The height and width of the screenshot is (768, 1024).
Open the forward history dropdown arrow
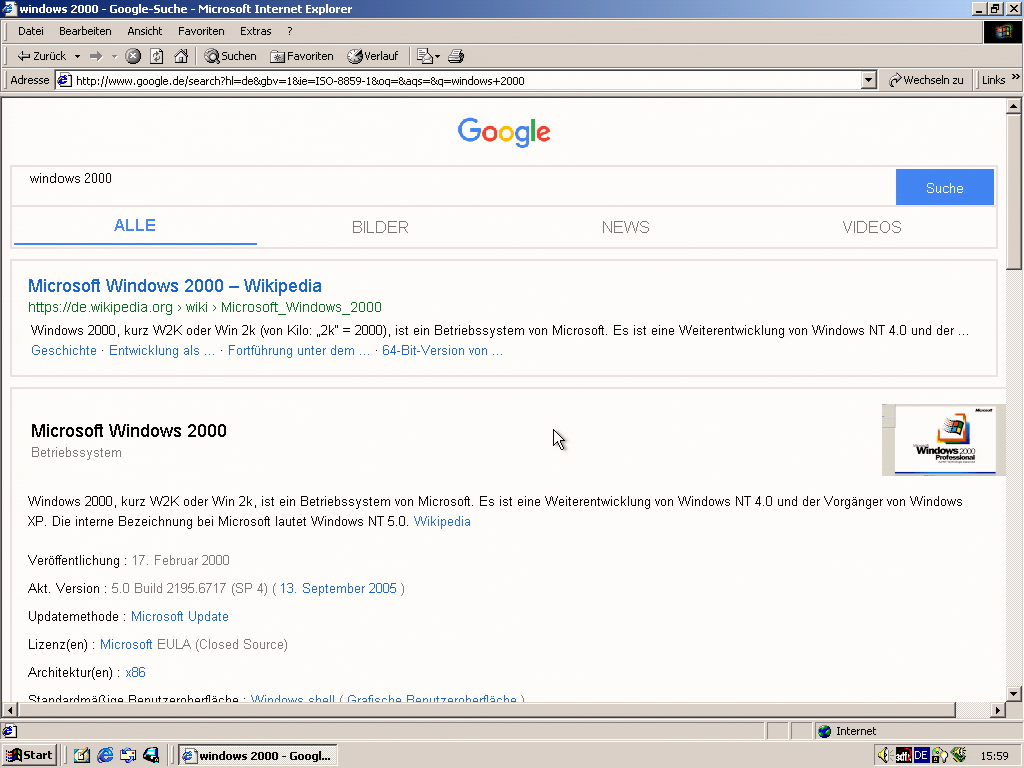[x=114, y=56]
